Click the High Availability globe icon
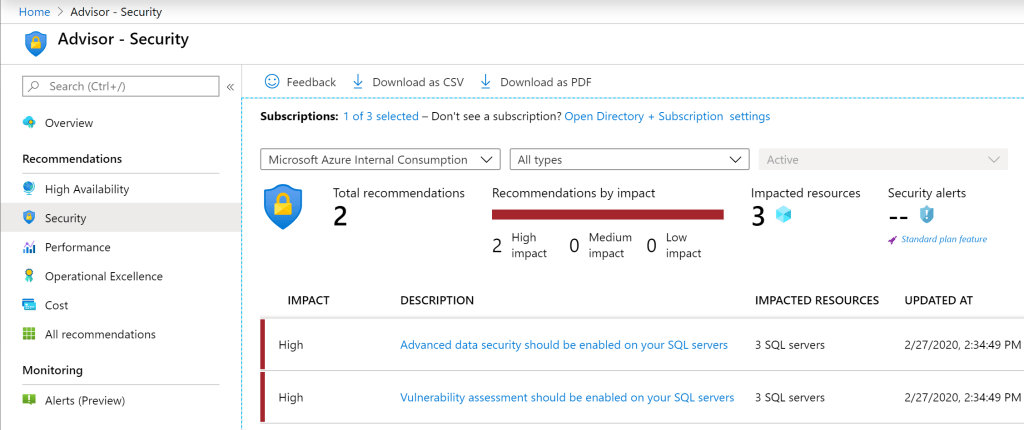Viewport: 1024px width, 430px height. click(29, 189)
